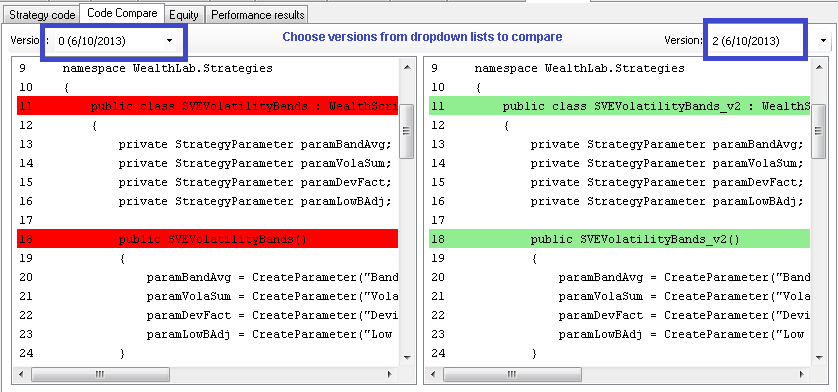Click left pane horizontal scrollbar thumb
This screenshot has height=392, width=838.
[x=100, y=374]
